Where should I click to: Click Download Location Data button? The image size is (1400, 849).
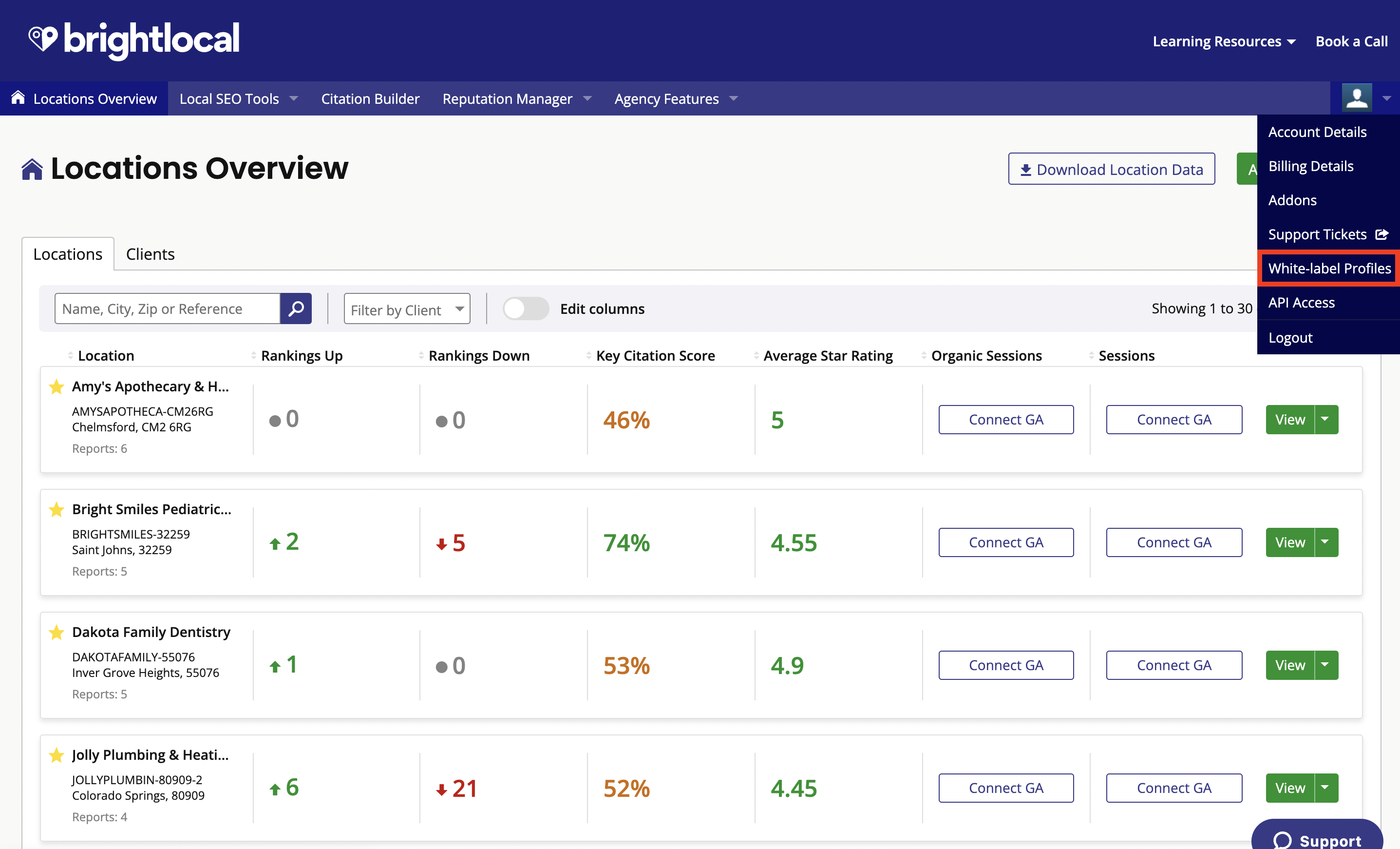1111,169
